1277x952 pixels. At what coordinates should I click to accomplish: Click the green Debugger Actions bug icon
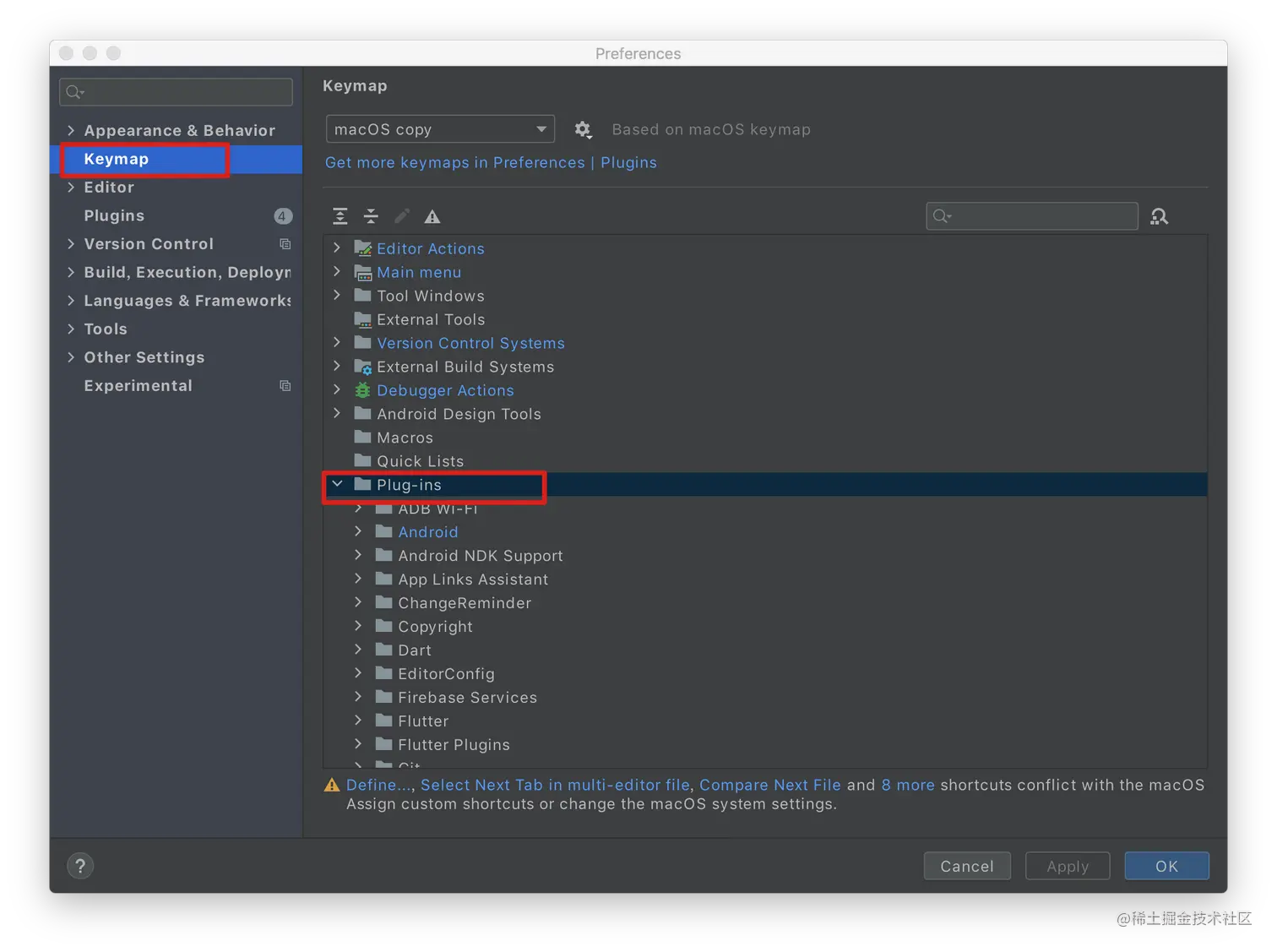pyautogui.click(x=362, y=390)
